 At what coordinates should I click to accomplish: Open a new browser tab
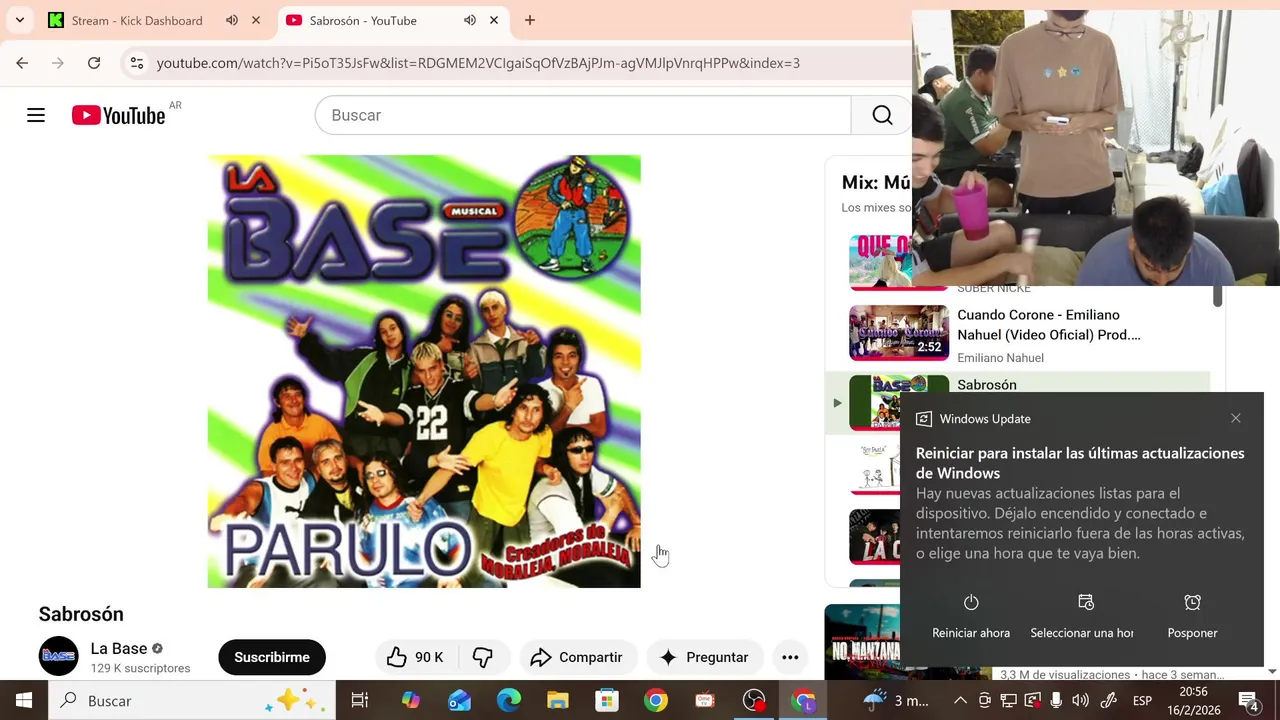pos(530,20)
